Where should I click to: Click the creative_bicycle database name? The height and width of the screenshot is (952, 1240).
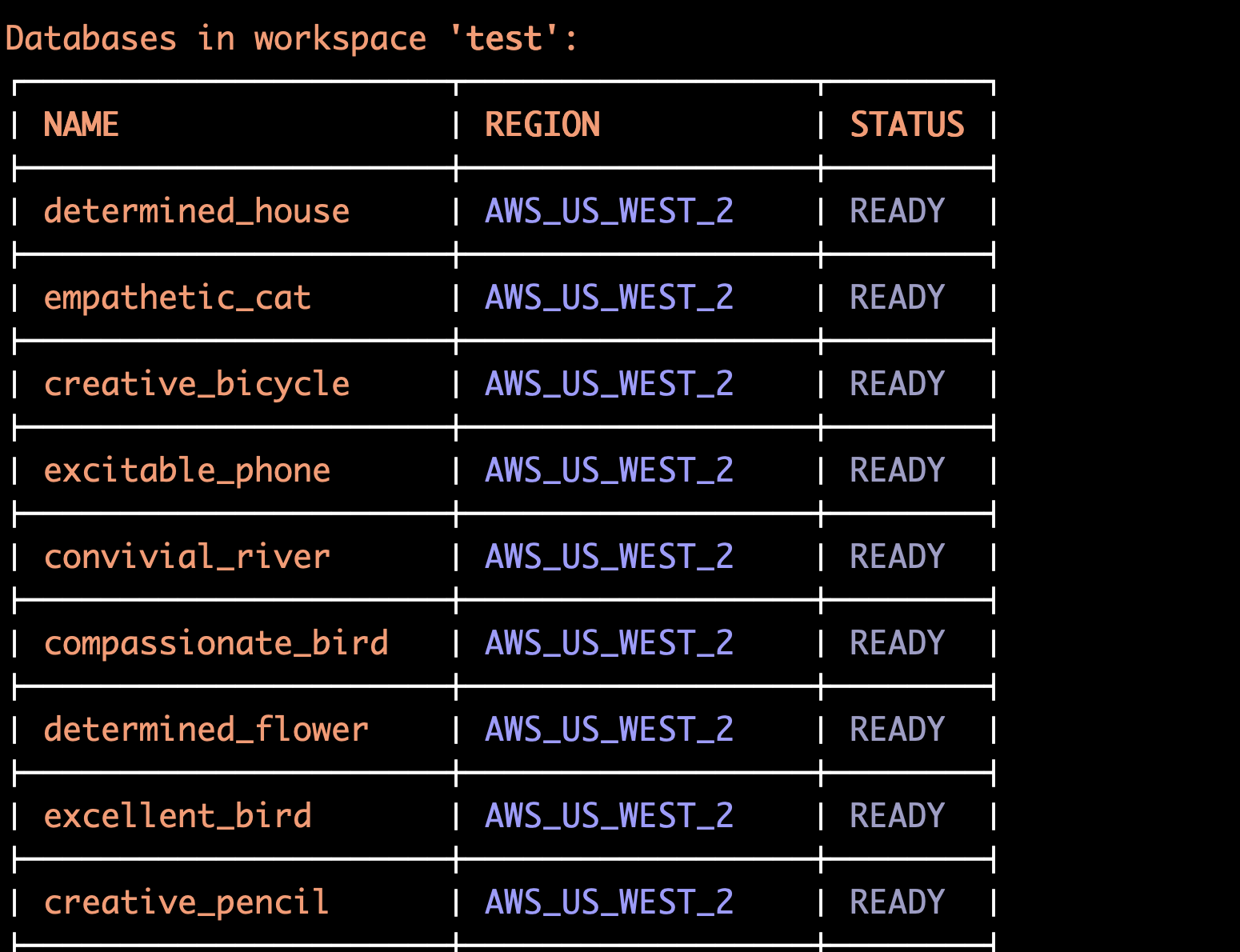pyautogui.click(x=196, y=384)
